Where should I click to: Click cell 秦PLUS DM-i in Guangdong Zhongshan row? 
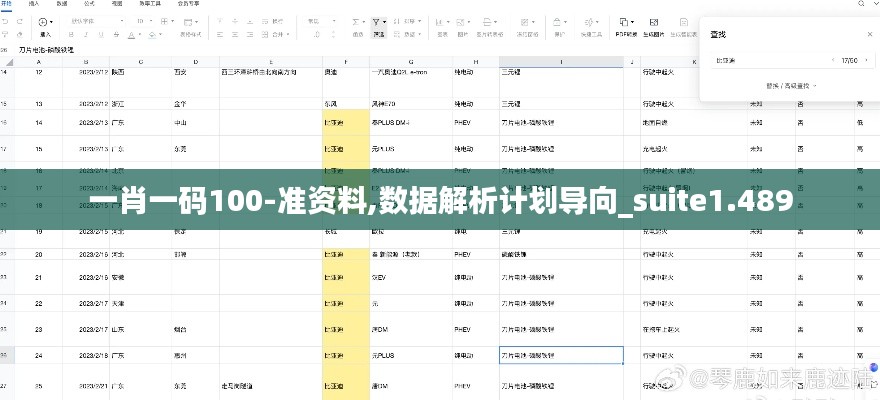click(411, 122)
